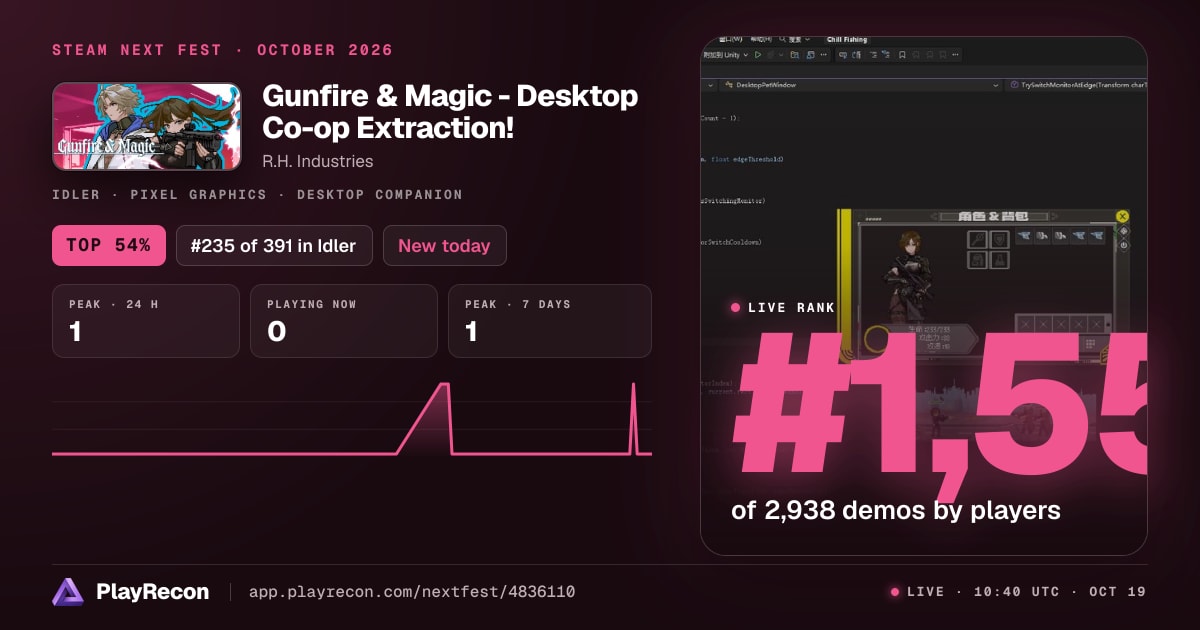Click the power icon beside the backpack panel
The image size is (1200, 630).
point(1123,245)
